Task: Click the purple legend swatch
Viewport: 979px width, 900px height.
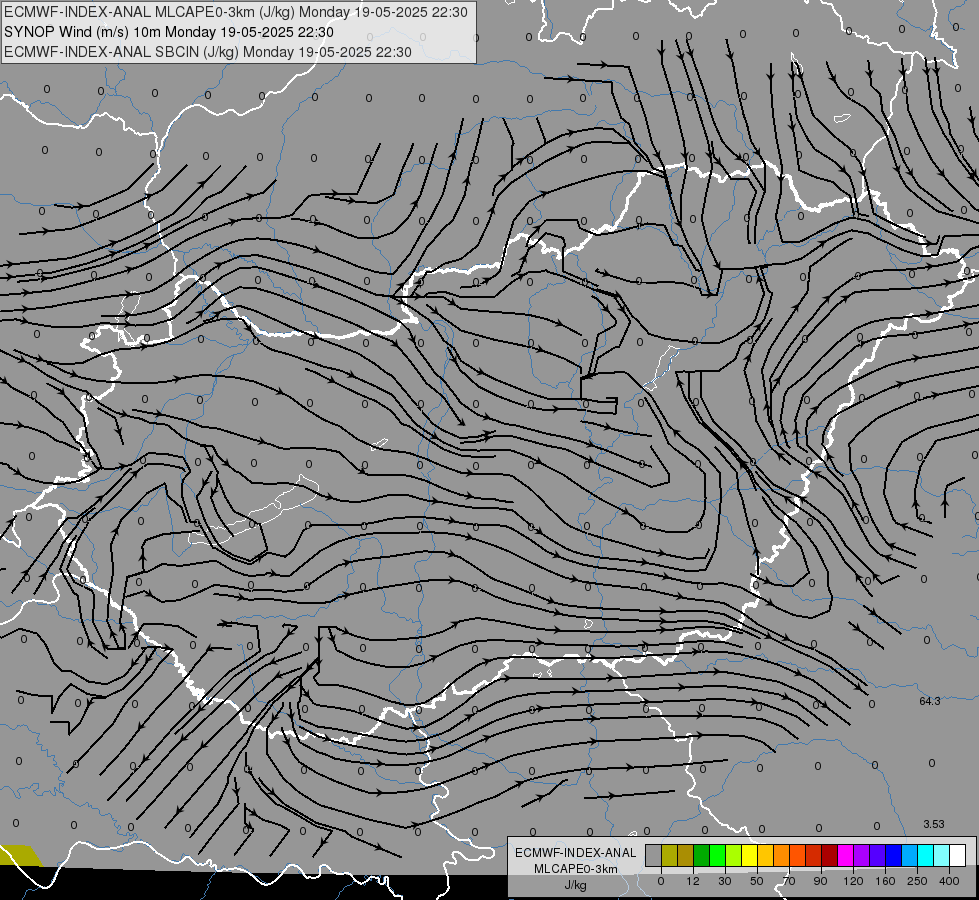Action: tap(862, 855)
